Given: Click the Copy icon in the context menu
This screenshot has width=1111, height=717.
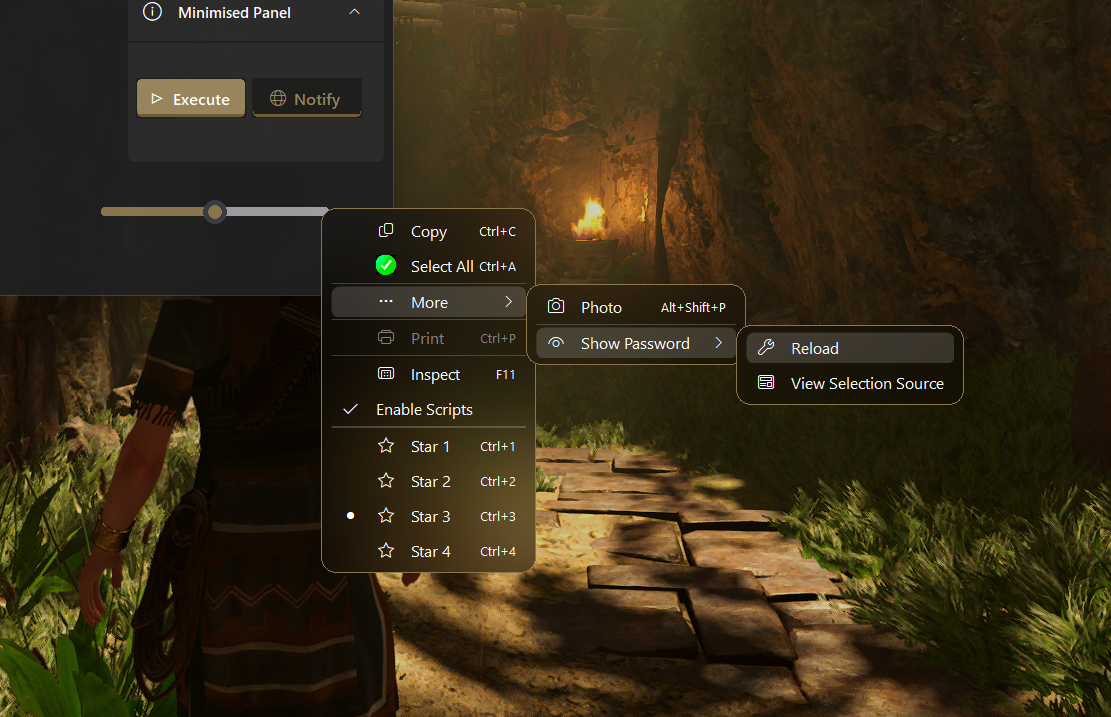Looking at the screenshot, I should click(386, 231).
